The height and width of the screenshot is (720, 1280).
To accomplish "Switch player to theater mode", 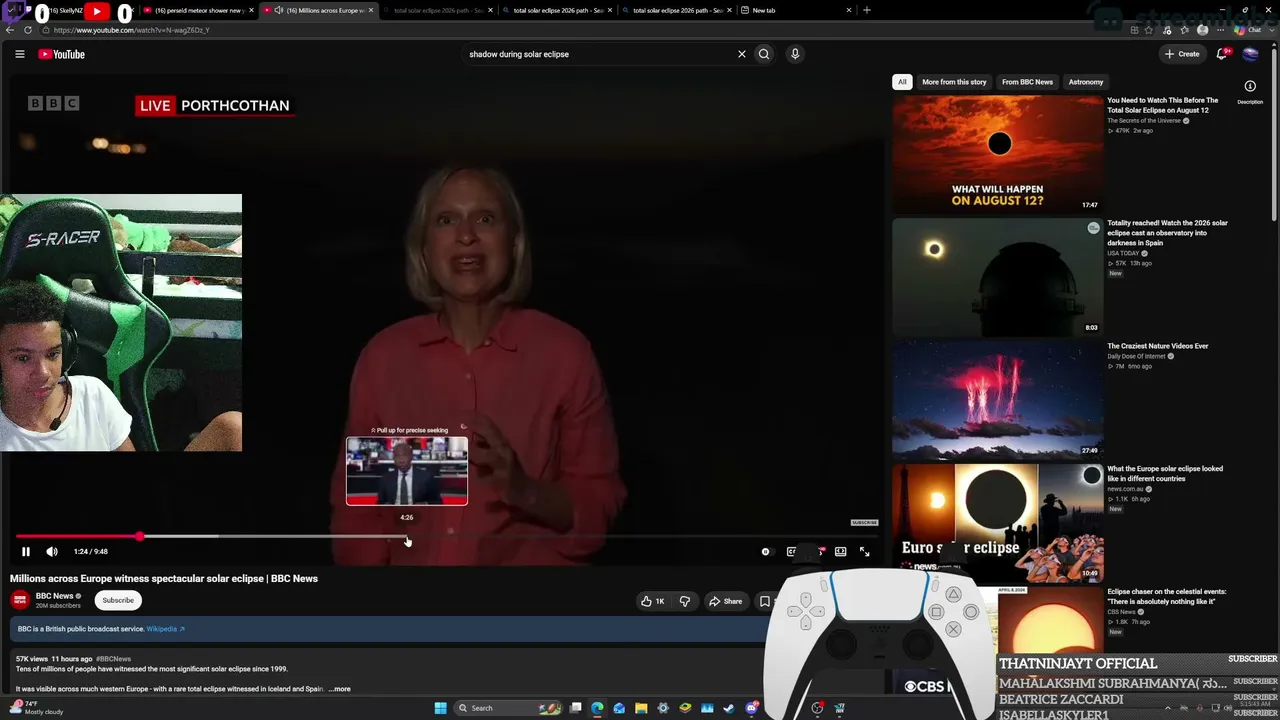I will pos(841,551).
